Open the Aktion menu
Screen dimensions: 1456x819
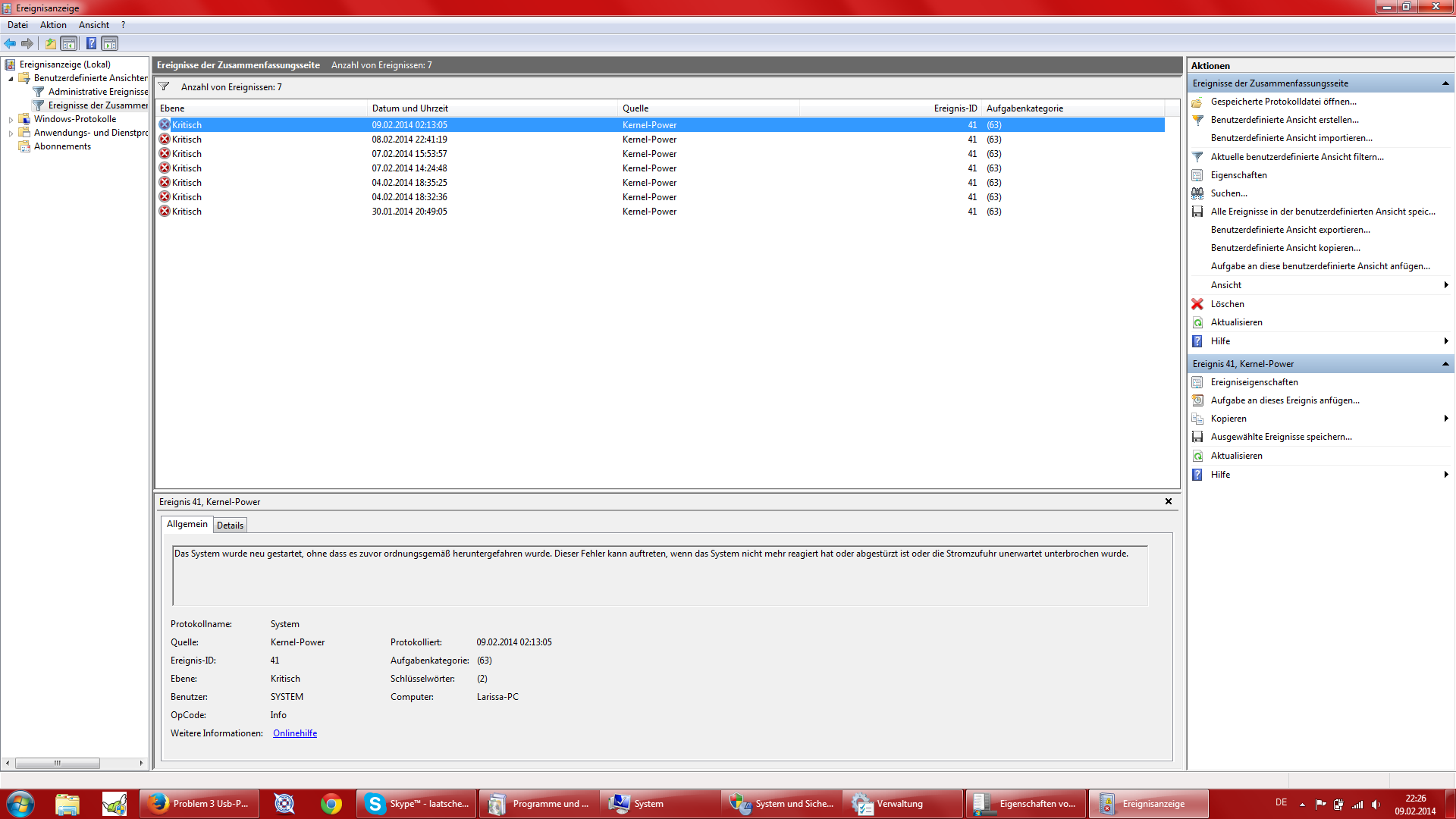53,25
